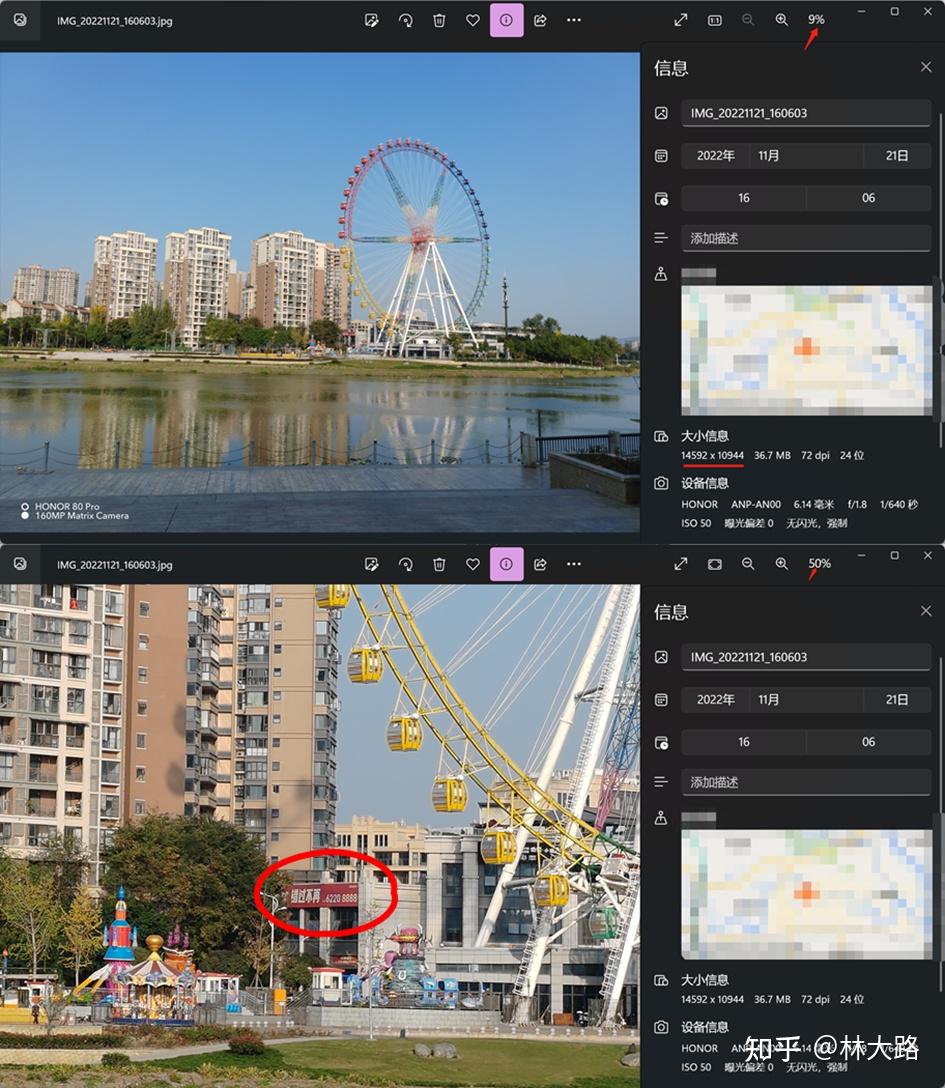The image size is (945, 1088).
Task: Click actual-size 1:1 icon in top window
Action: tap(715, 20)
